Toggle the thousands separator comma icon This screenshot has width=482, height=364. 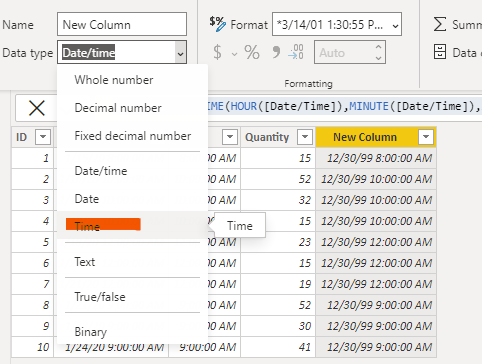276,52
